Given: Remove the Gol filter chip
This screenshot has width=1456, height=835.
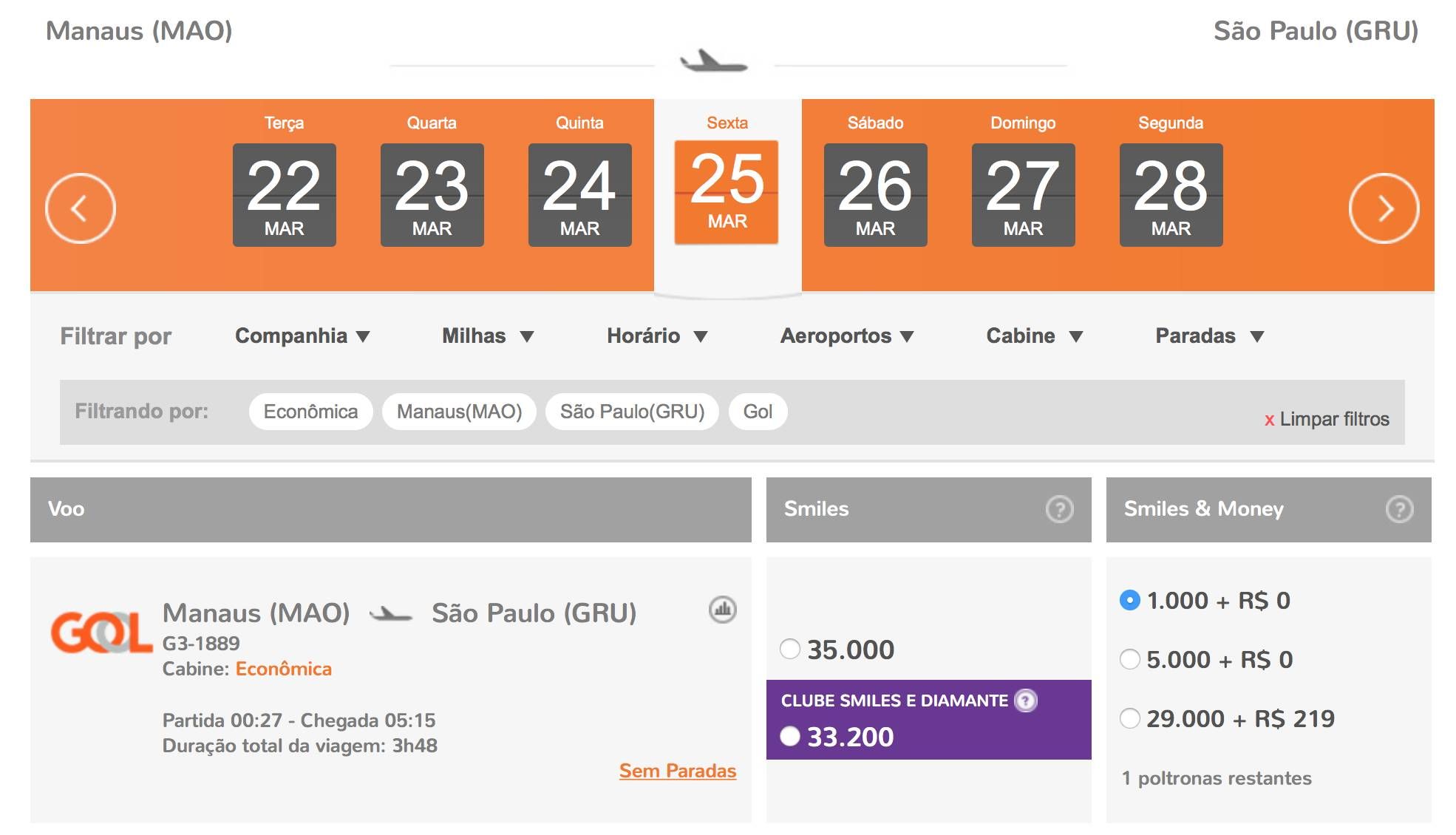Looking at the screenshot, I should [758, 412].
